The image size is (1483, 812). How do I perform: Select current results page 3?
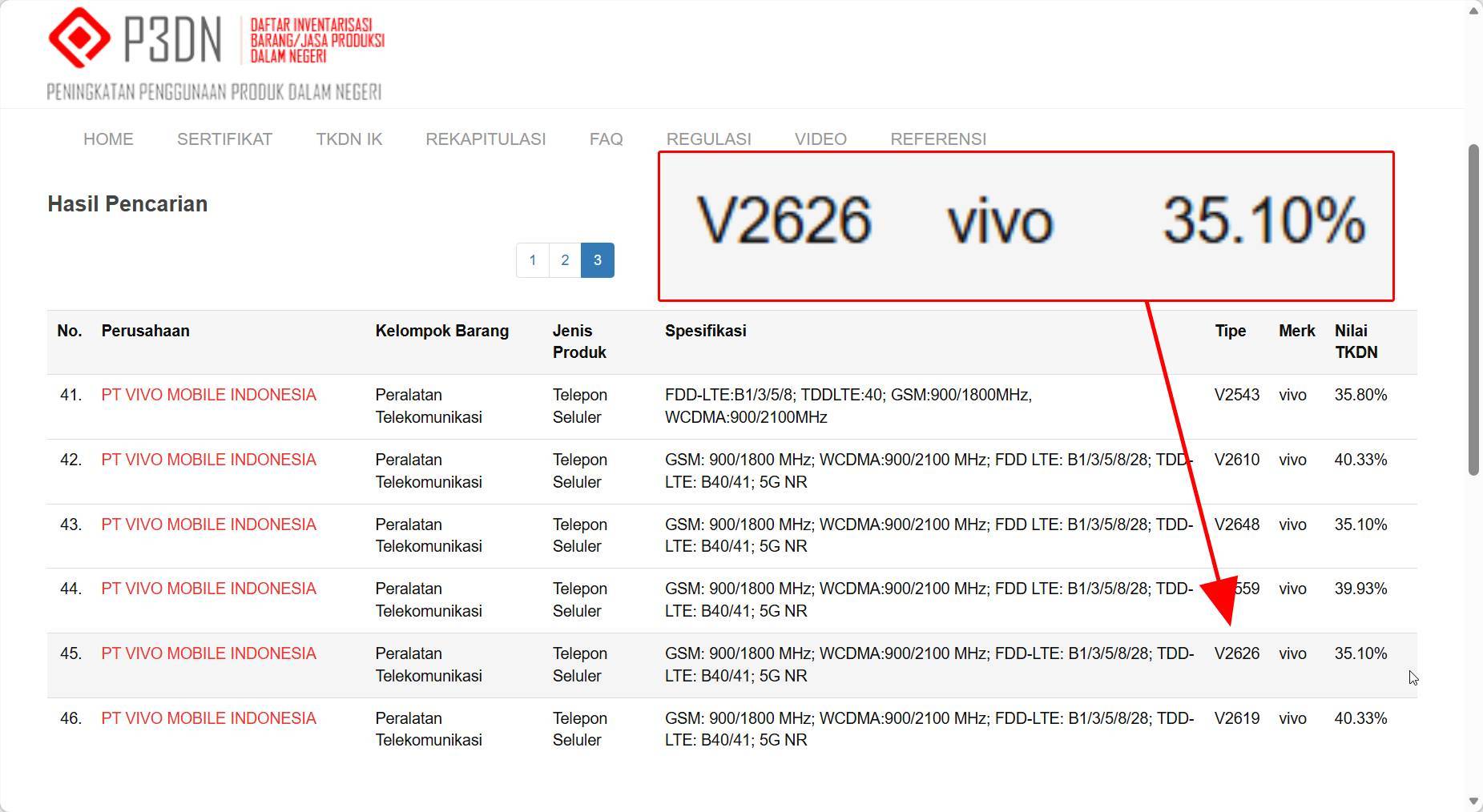597,260
